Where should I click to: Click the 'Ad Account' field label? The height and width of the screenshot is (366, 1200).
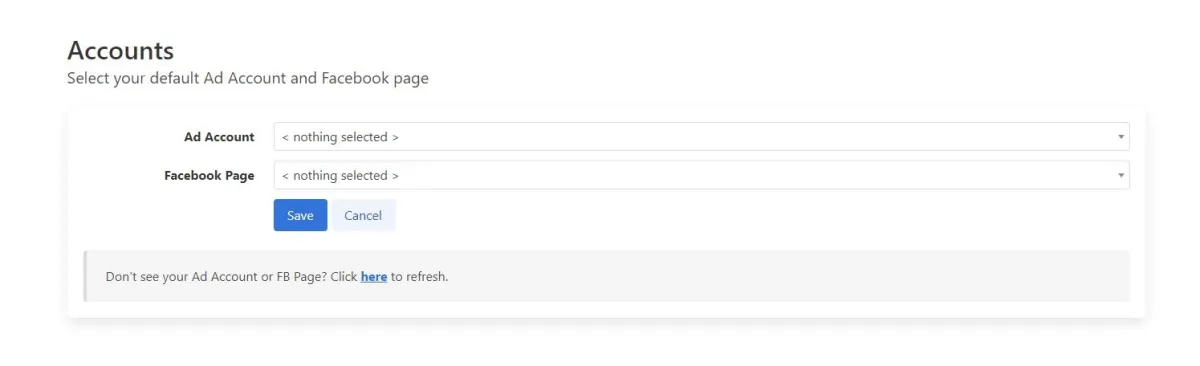click(219, 137)
